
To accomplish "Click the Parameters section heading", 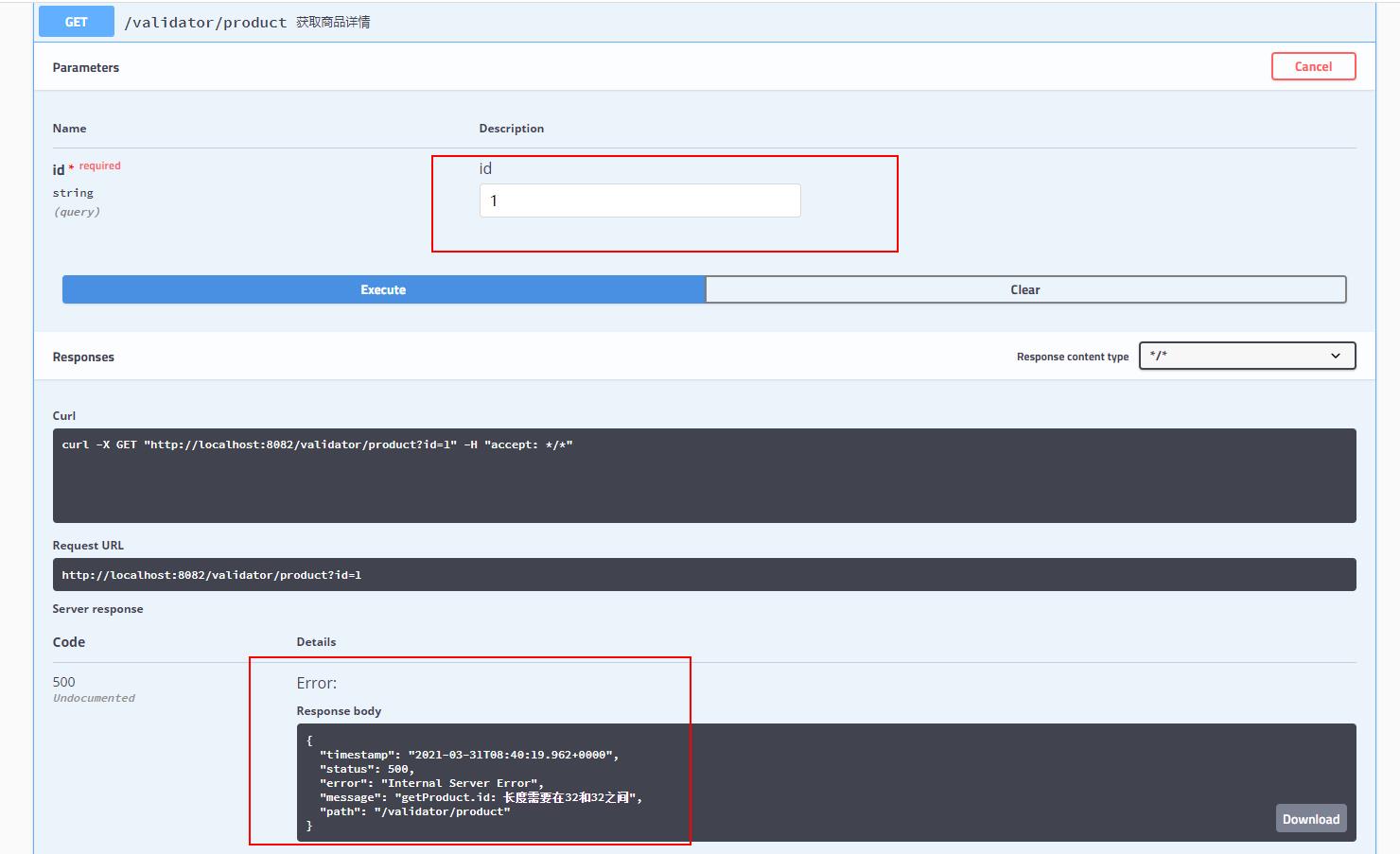I will [x=86, y=67].
